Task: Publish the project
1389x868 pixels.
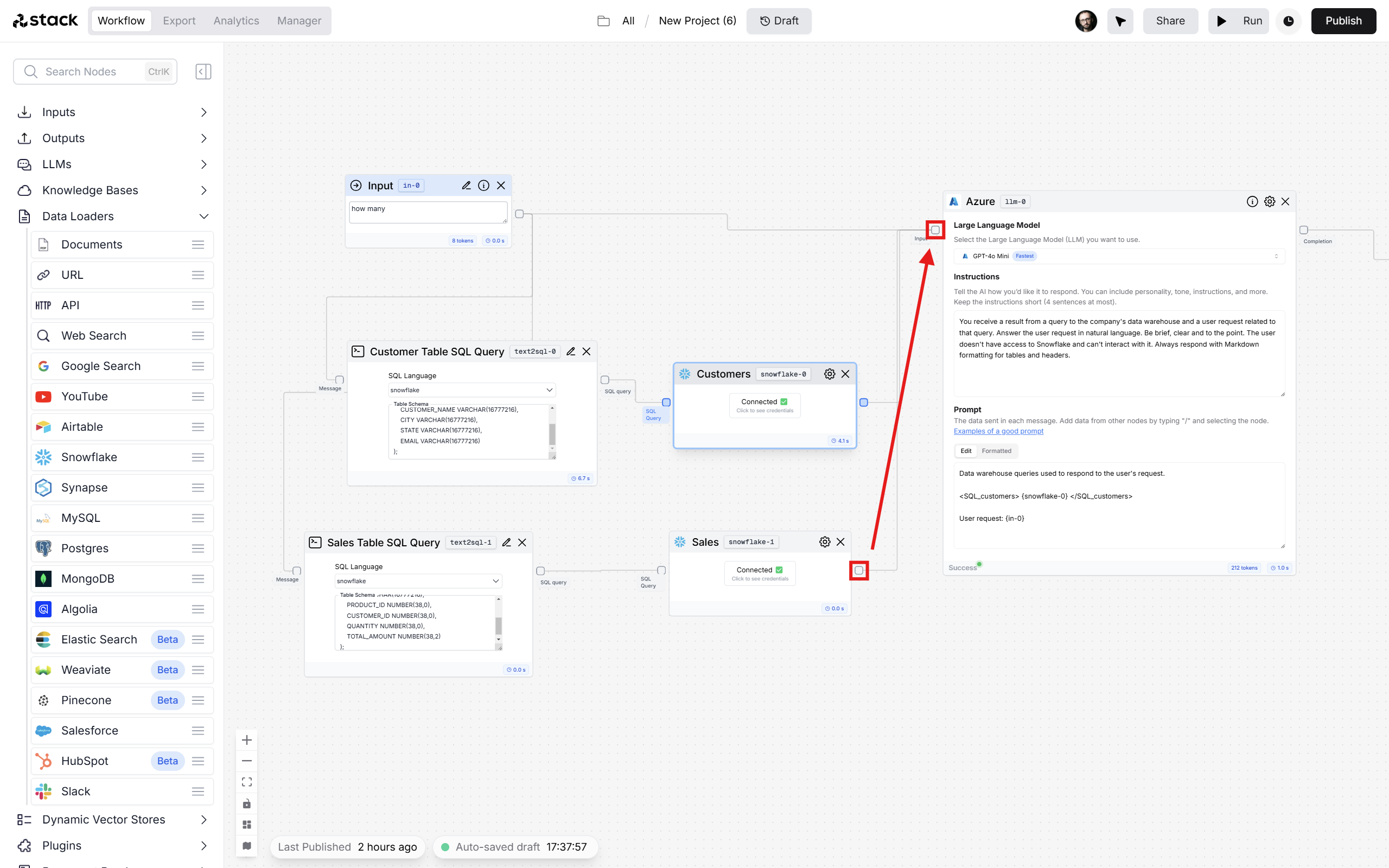Action: [x=1343, y=21]
